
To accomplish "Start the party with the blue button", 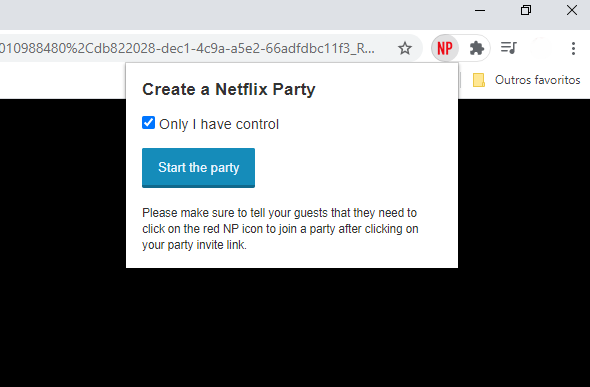I will click(x=198, y=168).
